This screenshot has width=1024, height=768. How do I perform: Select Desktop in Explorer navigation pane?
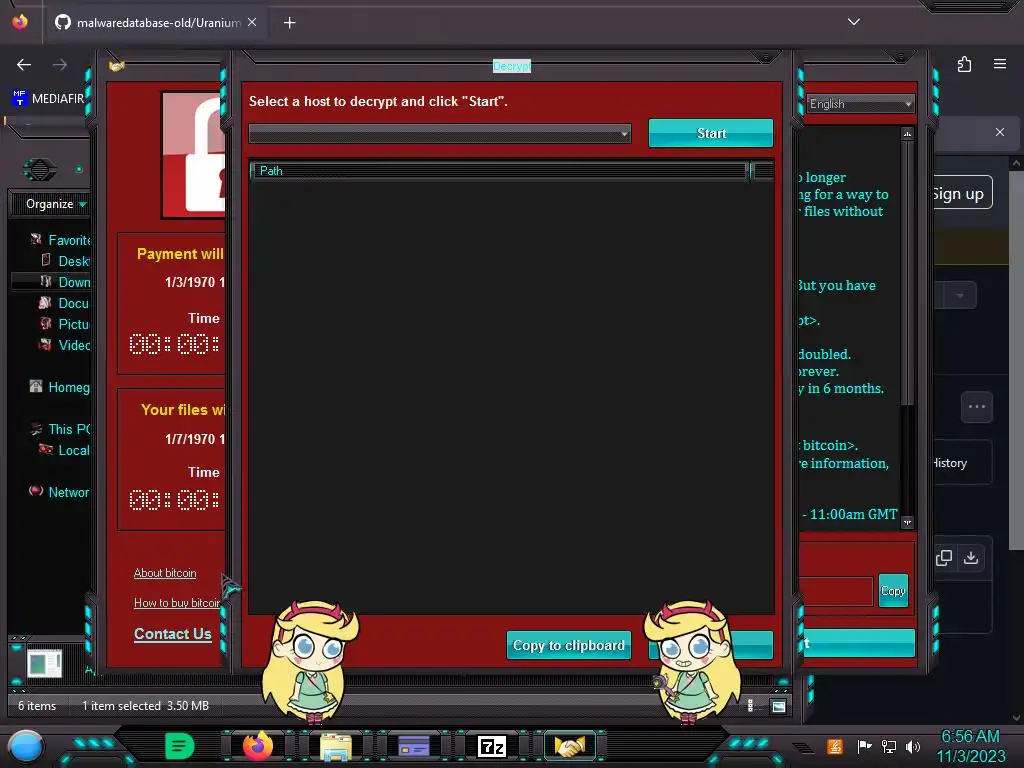(65, 261)
